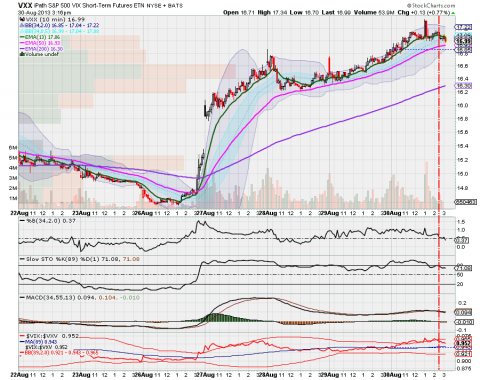Click the VXX ticker symbol title
The image size is (480, 380).
click(x=25, y=5)
